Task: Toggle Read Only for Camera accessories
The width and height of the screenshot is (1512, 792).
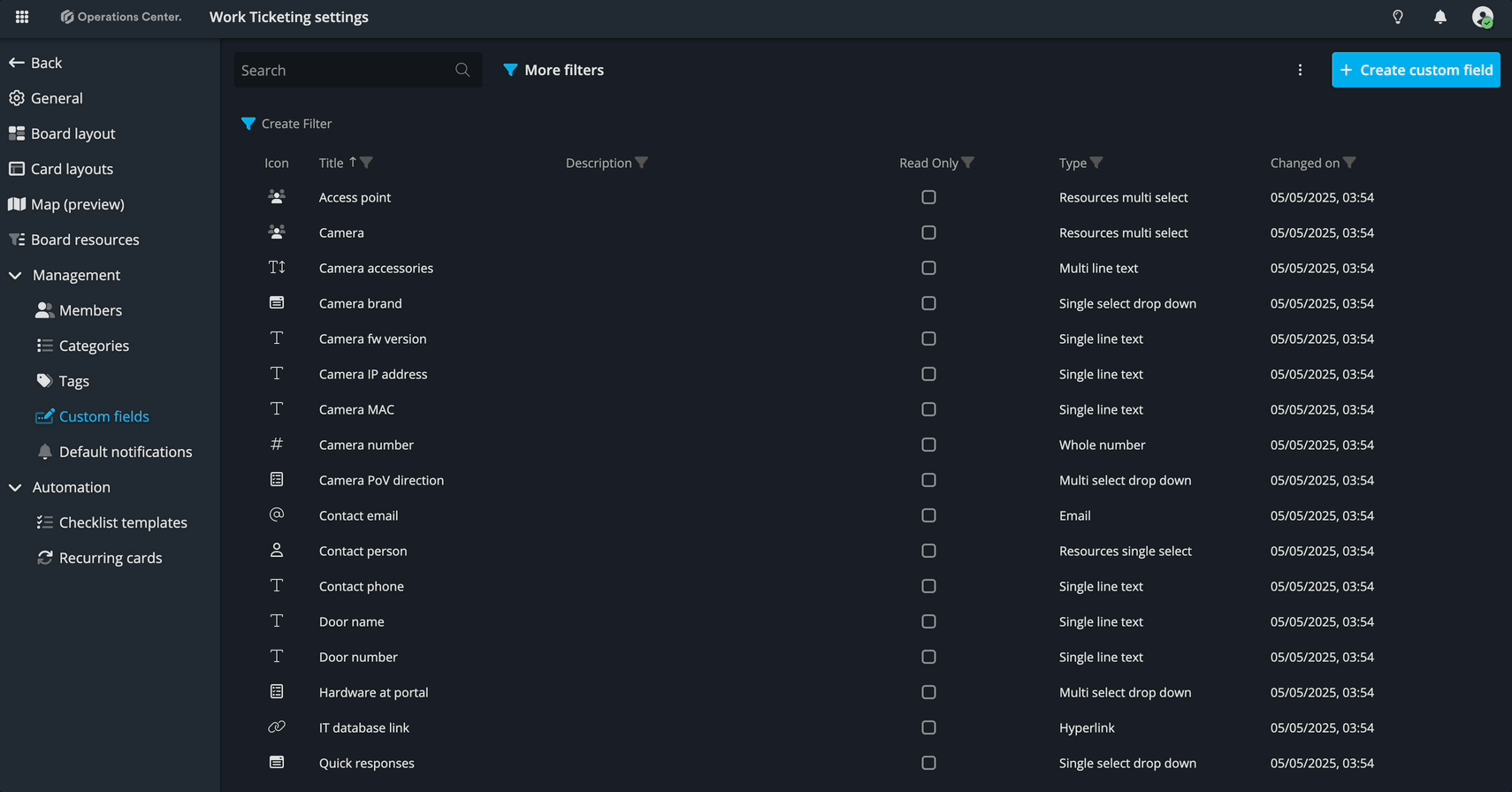Action: (x=928, y=268)
